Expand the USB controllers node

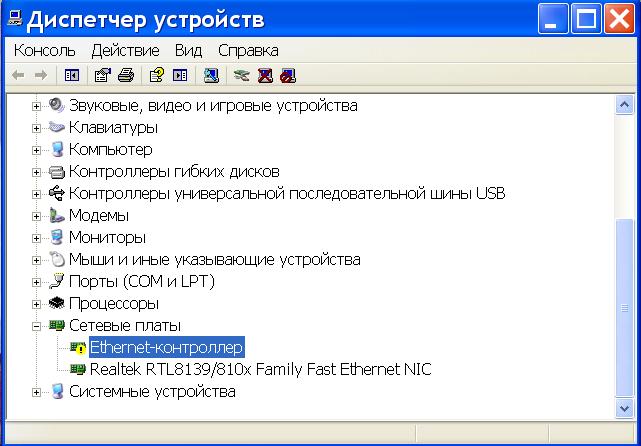click(36, 194)
